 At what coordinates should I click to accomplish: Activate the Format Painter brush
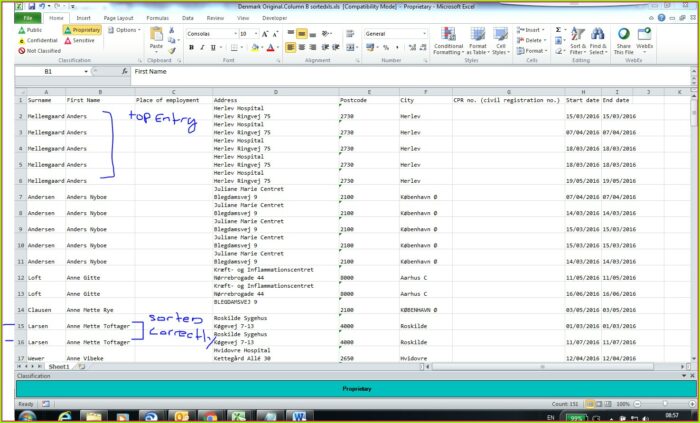(x=171, y=50)
